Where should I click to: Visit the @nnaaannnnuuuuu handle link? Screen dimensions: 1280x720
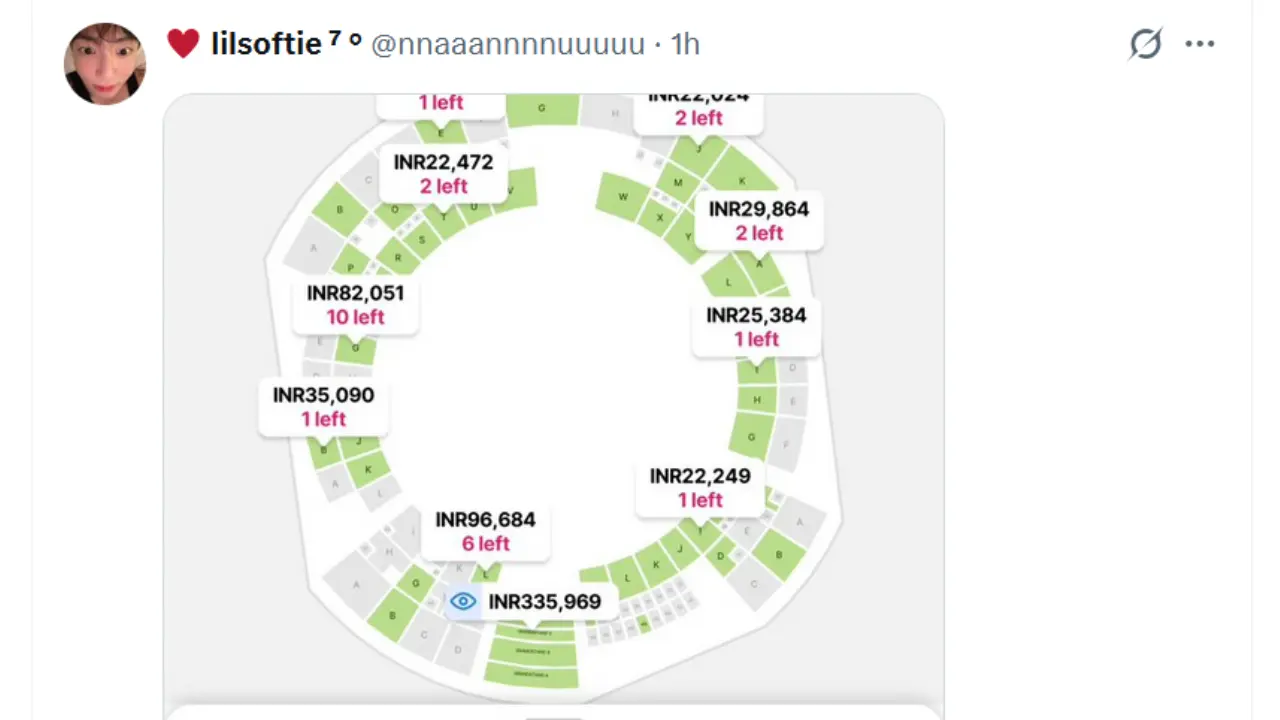pyautogui.click(x=507, y=45)
